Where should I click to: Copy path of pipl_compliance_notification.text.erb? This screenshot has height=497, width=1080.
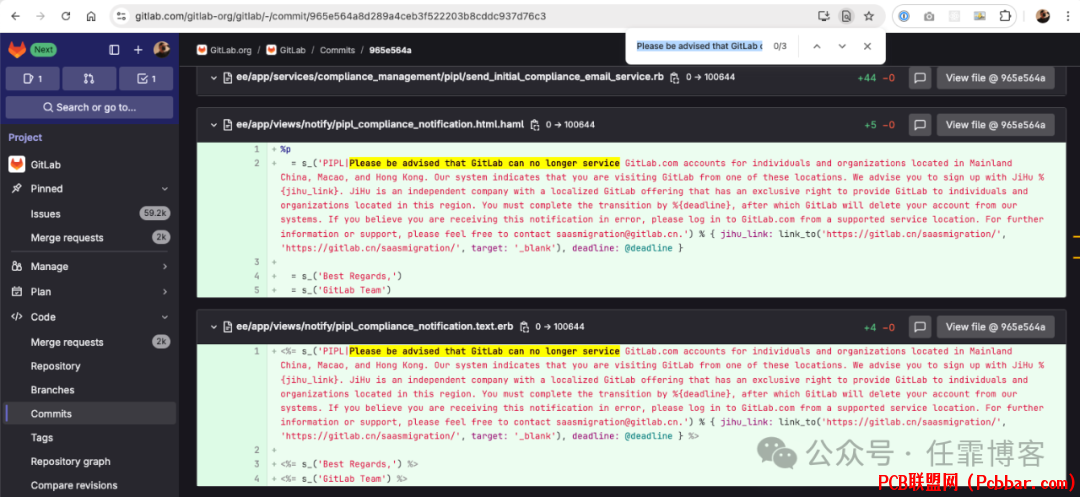(x=525, y=326)
